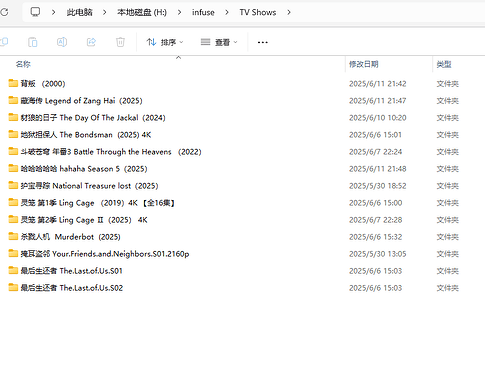Click the rename icon in toolbar
Image resolution: width=485 pixels, height=375 pixels.
[x=62, y=42]
